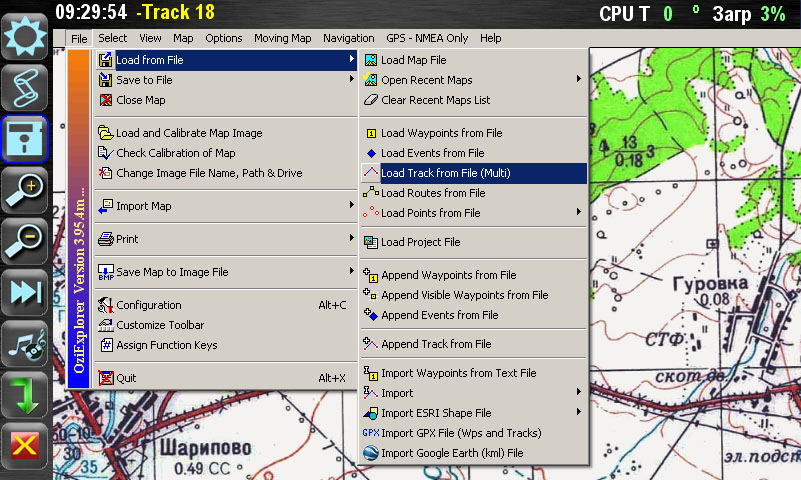The width and height of the screenshot is (801, 480).
Task: Click Quit in the File menu
Action: click(x=126, y=378)
